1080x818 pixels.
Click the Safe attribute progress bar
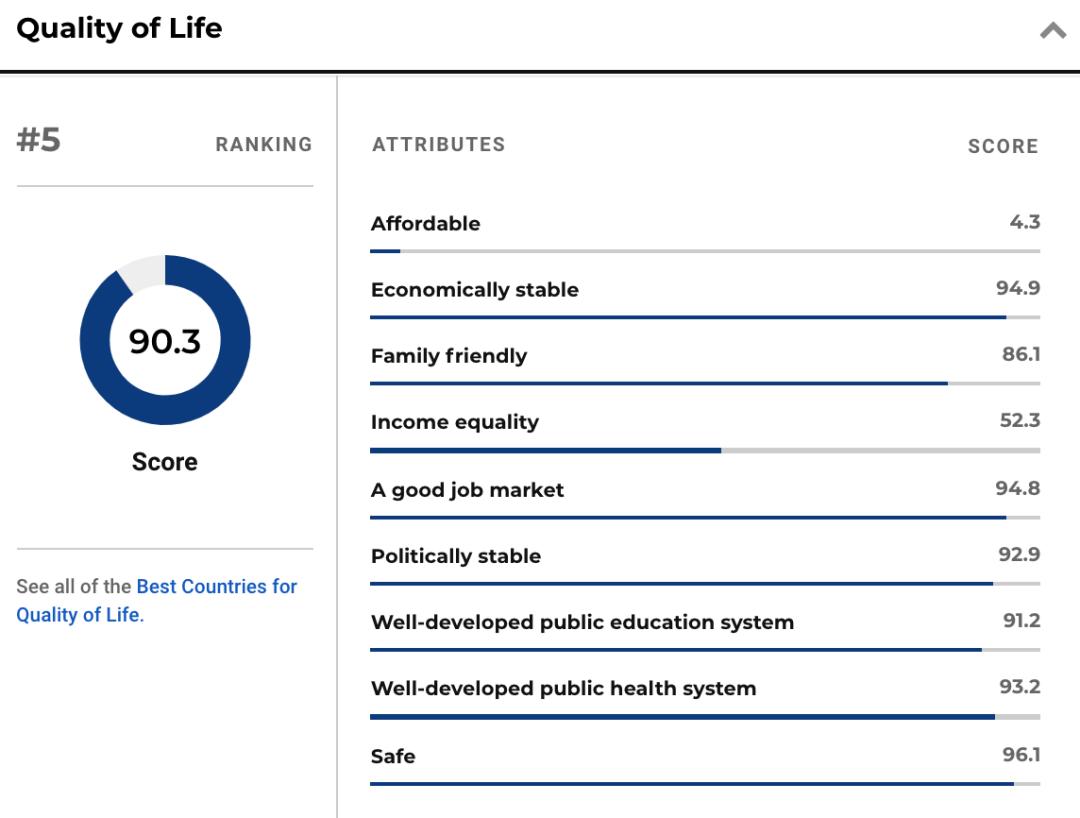(x=704, y=783)
